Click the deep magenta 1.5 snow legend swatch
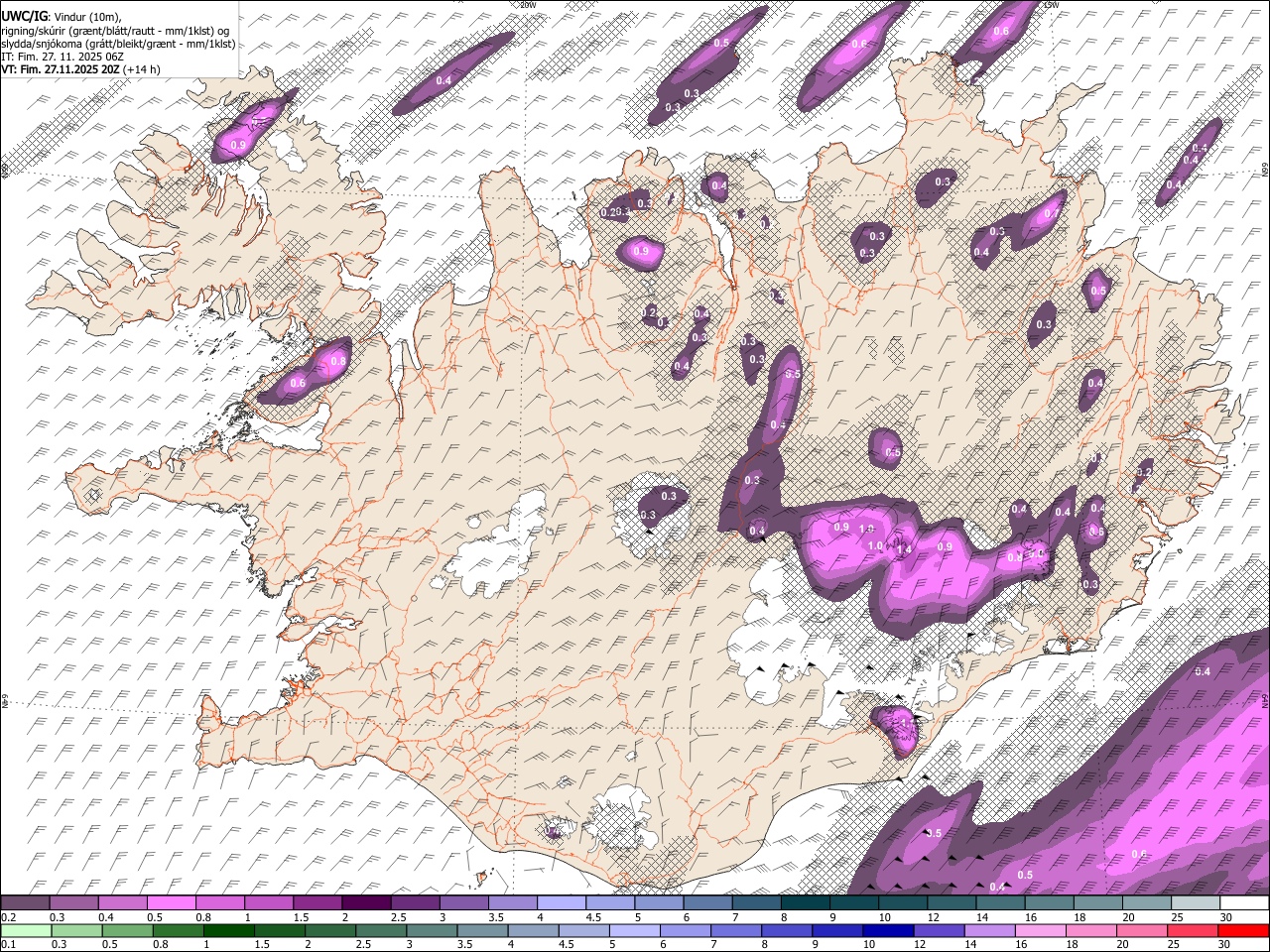 (x=317, y=903)
